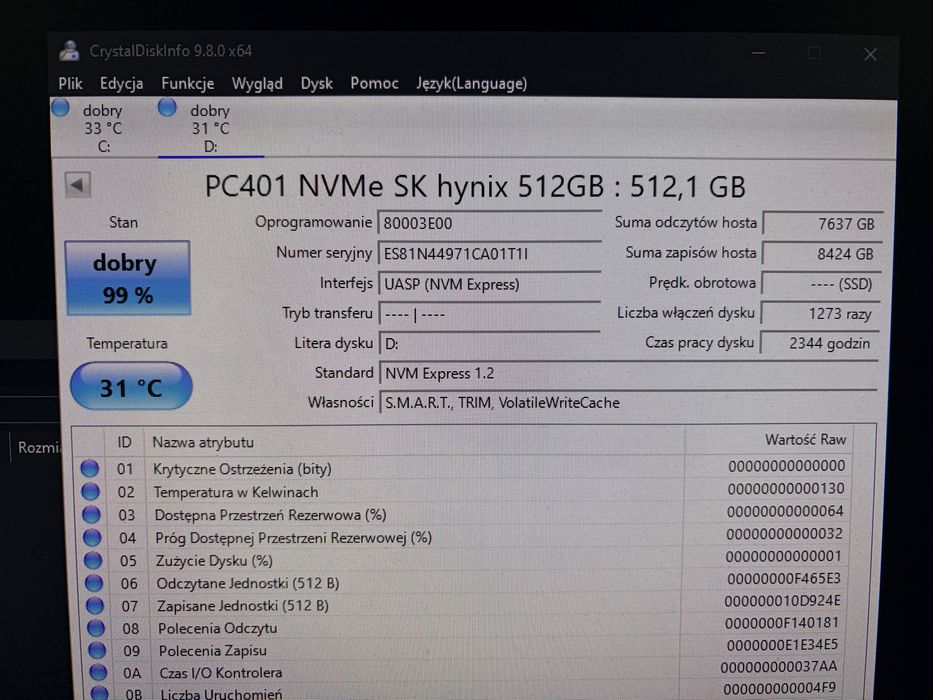Click the Liczba włączeń dysku value 1273 razy

(819, 314)
